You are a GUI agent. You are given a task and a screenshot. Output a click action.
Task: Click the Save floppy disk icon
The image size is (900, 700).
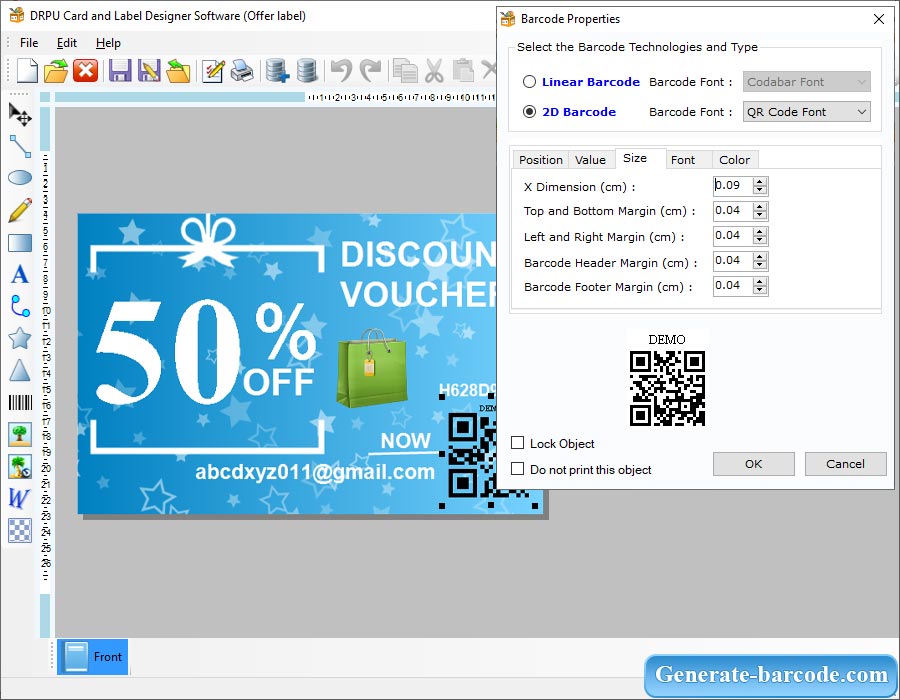point(121,71)
